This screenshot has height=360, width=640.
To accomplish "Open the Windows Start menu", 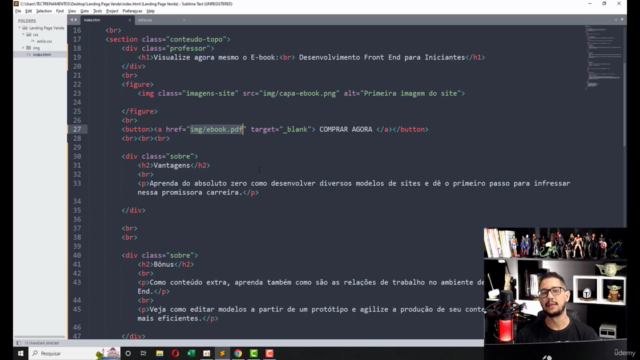I will (20, 353).
